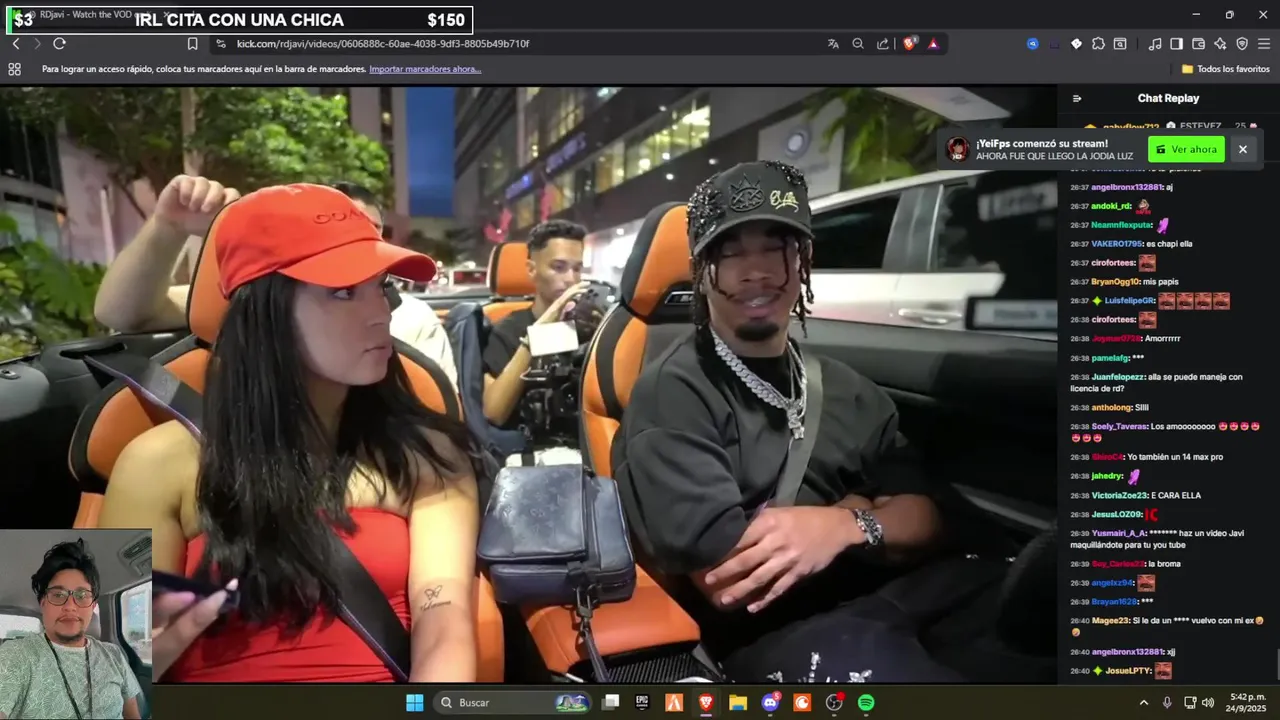The width and height of the screenshot is (1280, 720).
Task: Click username Yusmairi_A_A in chat
Action: click(x=1119, y=533)
